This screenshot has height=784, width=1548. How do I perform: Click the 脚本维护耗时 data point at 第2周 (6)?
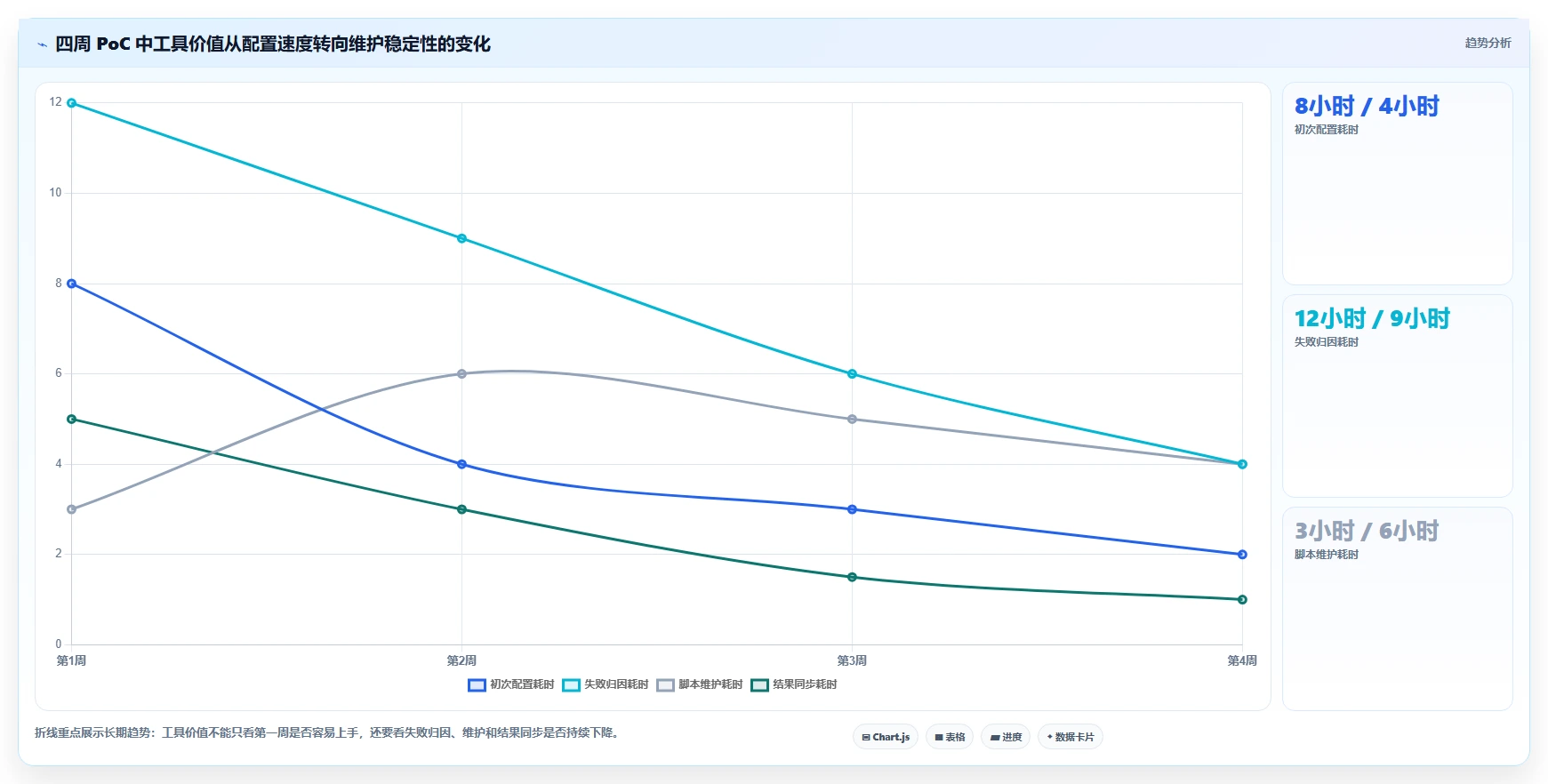(461, 374)
